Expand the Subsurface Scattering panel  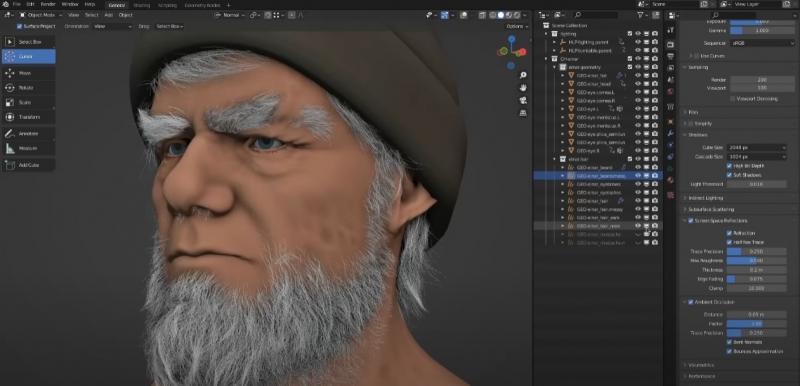click(711, 210)
